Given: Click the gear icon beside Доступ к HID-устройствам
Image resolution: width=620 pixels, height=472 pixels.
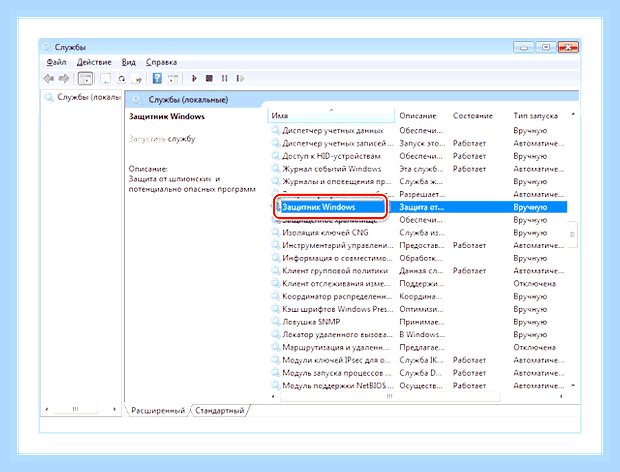Looking at the screenshot, I should coord(275,156).
